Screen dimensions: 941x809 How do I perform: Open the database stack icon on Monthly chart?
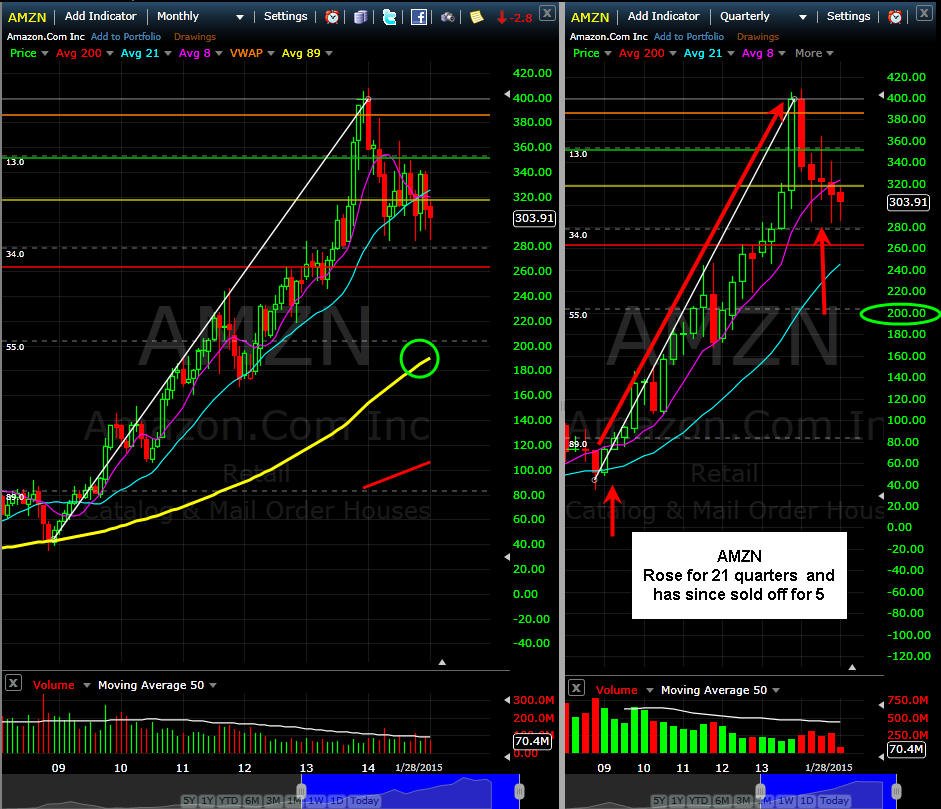click(360, 17)
